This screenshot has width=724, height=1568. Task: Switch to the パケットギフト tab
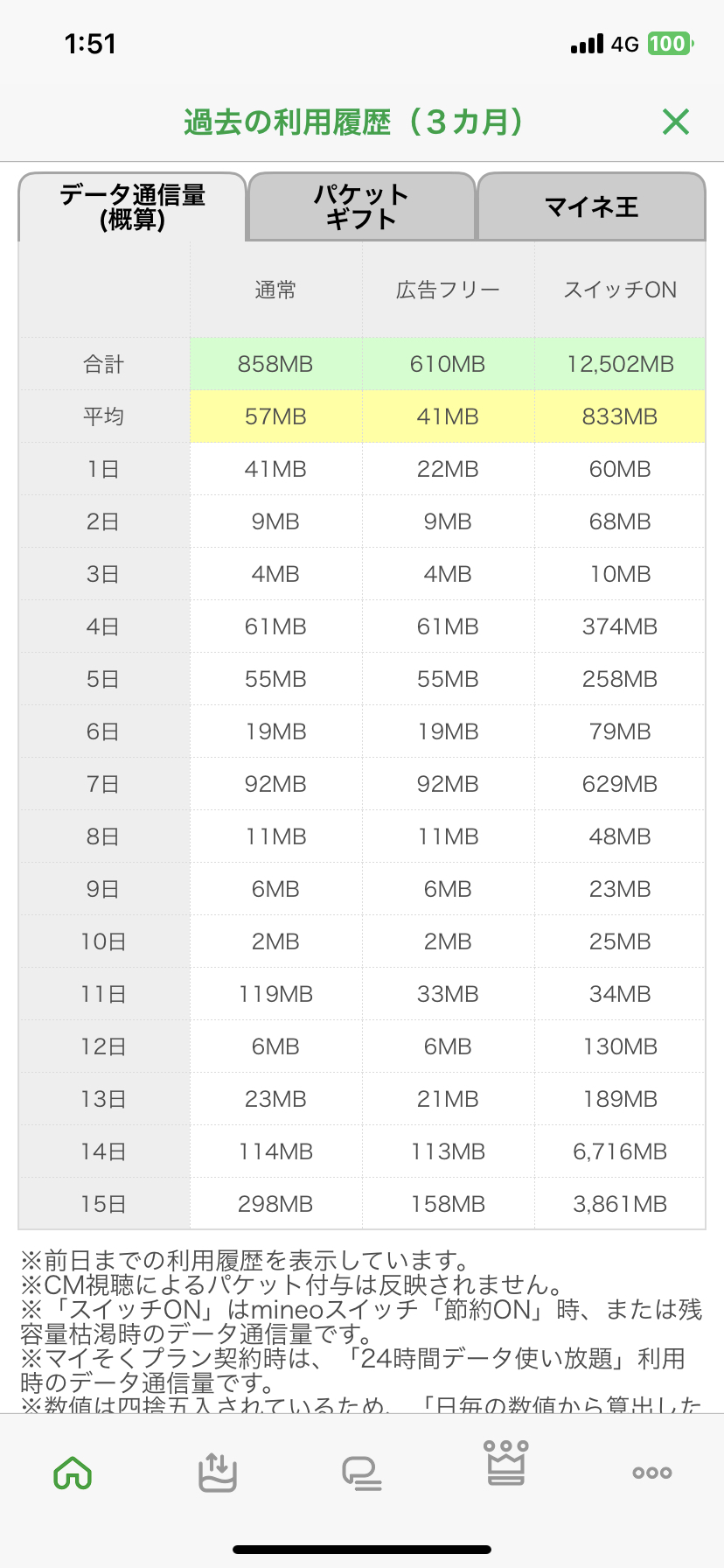(x=361, y=206)
